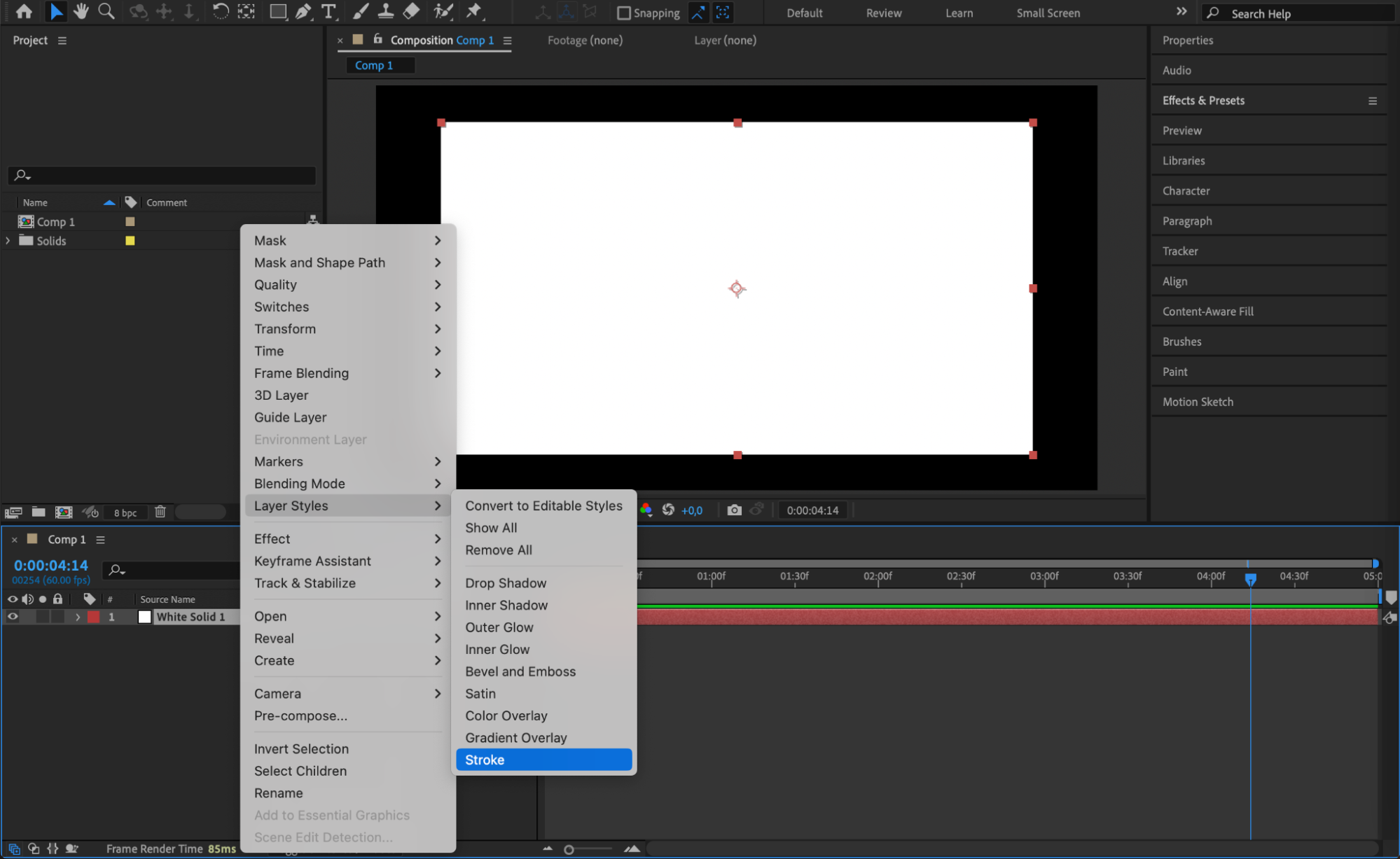1400x859 pixels.
Task: Lock the White Solid 1 layer
Action: (x=57, y=617)
